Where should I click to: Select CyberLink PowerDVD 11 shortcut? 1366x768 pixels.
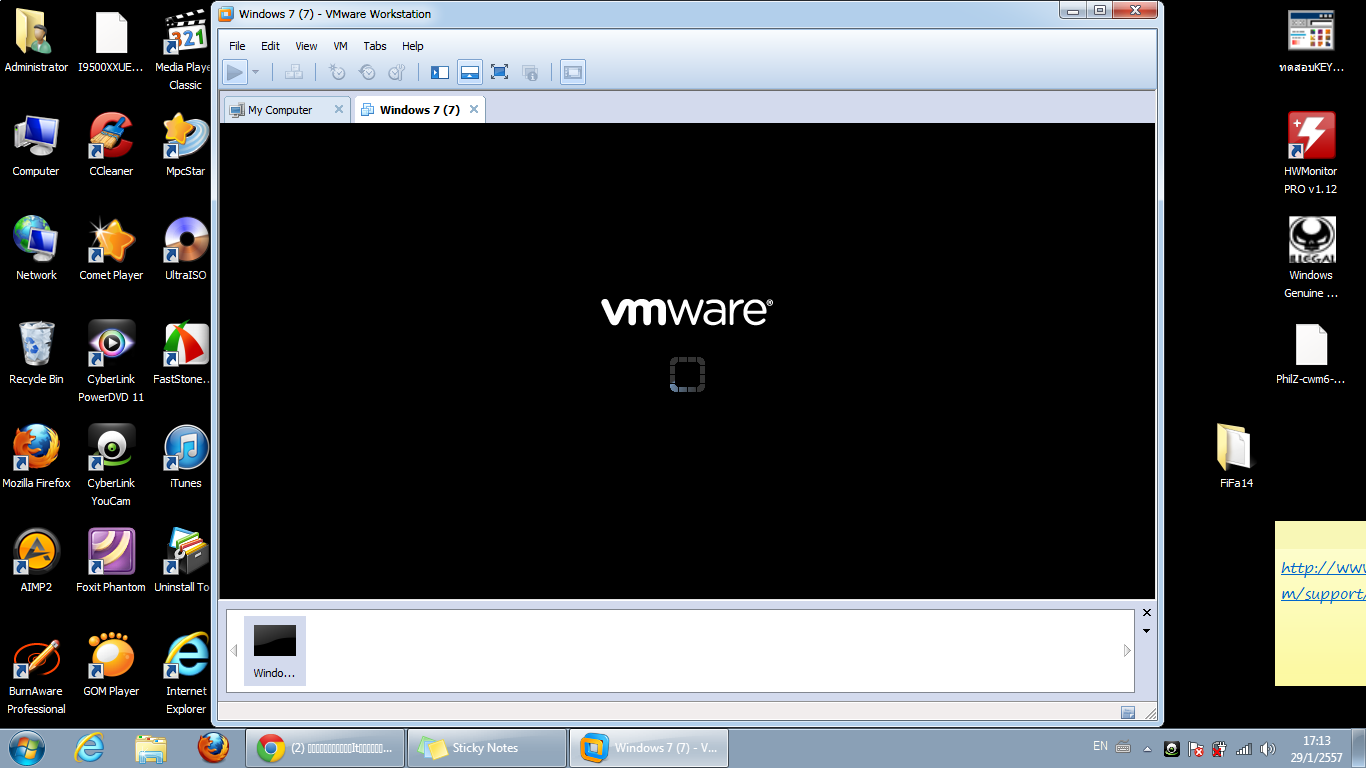tap(111, 362)
